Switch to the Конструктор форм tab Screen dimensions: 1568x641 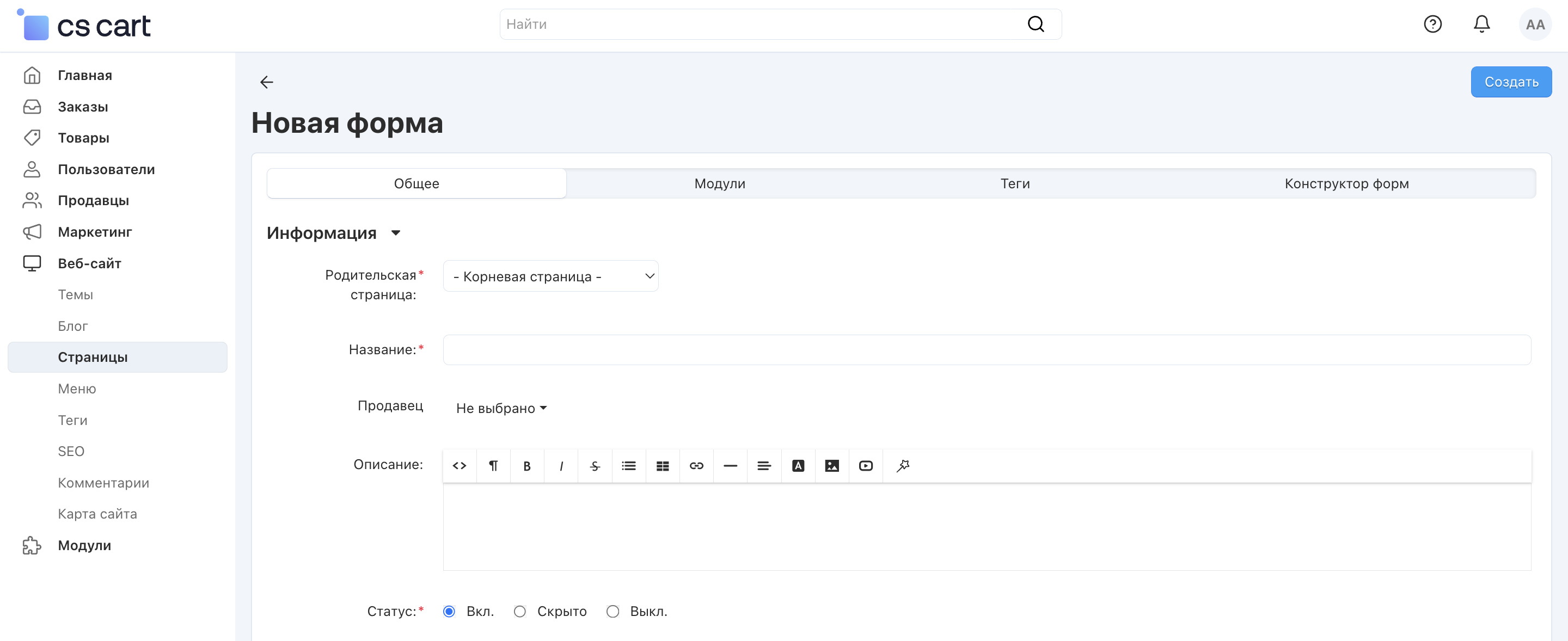tap(1346, 184)
